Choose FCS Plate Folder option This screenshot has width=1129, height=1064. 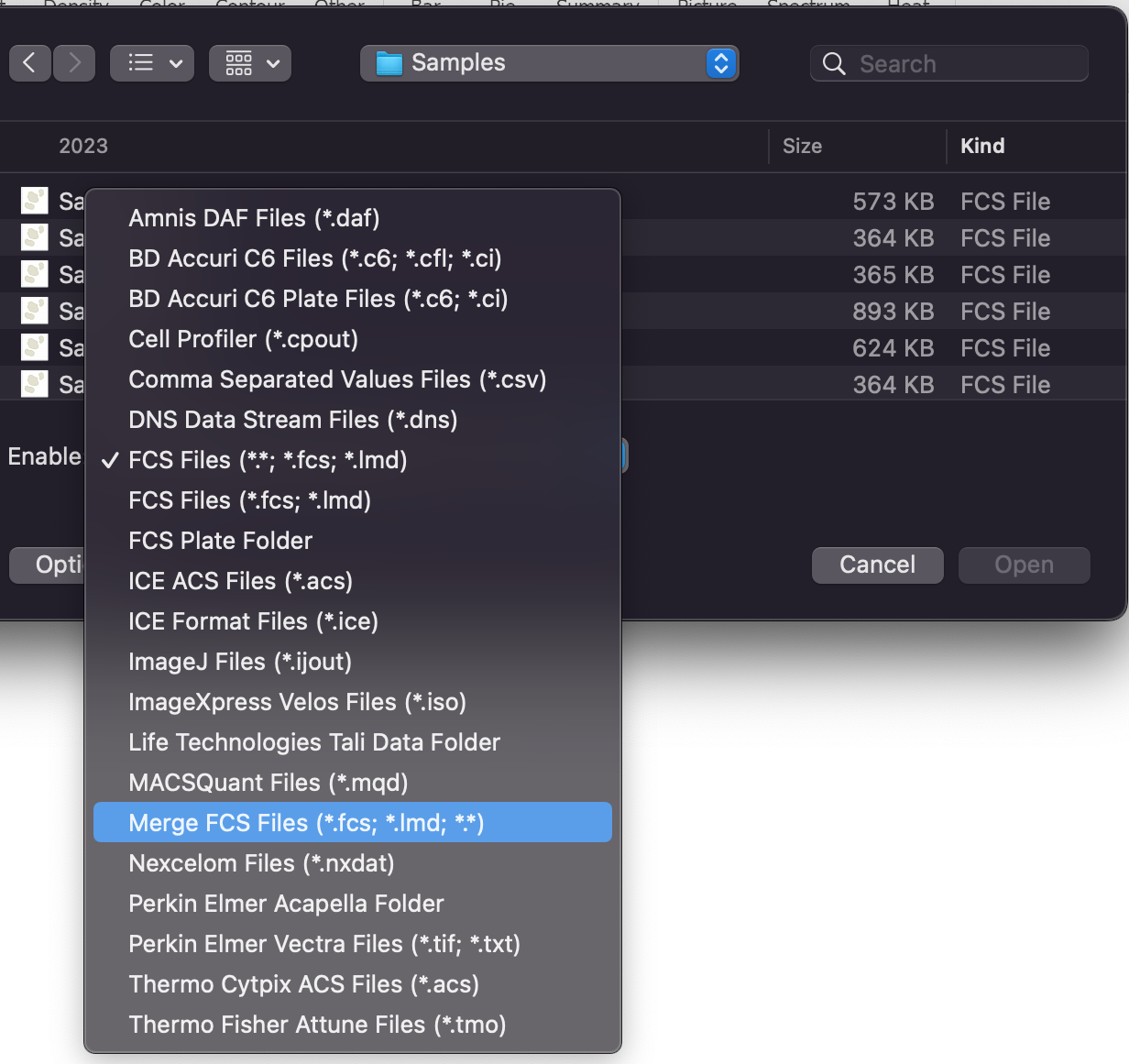point(353,541)
